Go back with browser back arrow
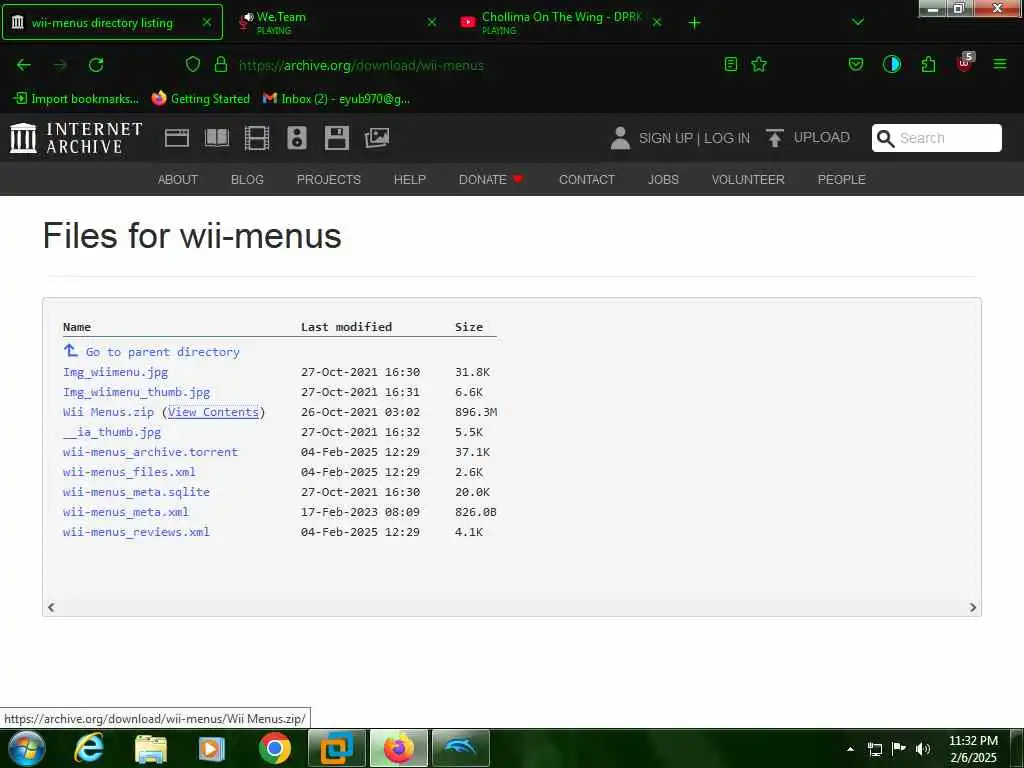This screenshot has width=1024, height=768. [24, 65]
